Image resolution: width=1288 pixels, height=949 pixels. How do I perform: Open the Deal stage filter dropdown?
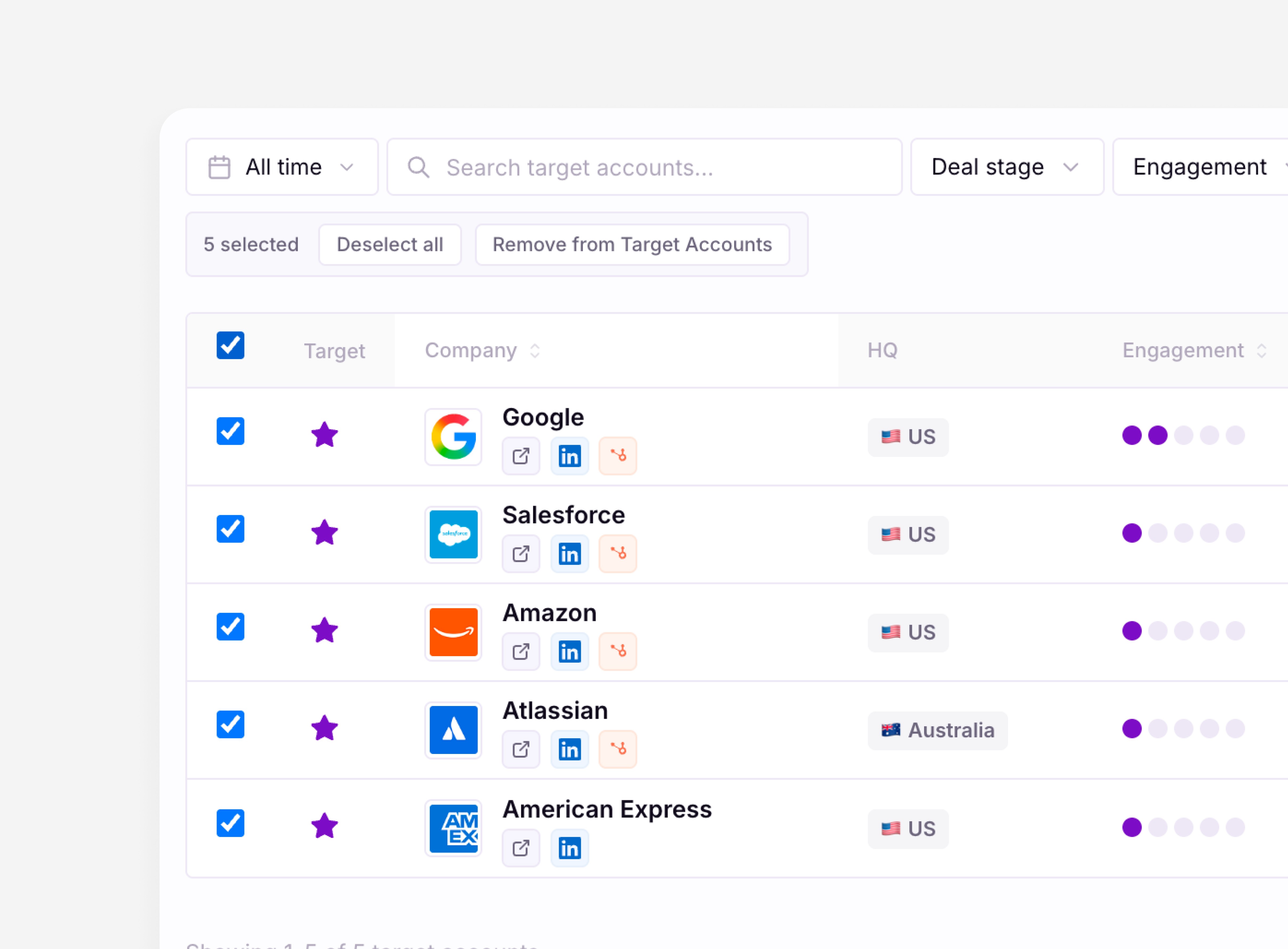[x=1007, y=167]
